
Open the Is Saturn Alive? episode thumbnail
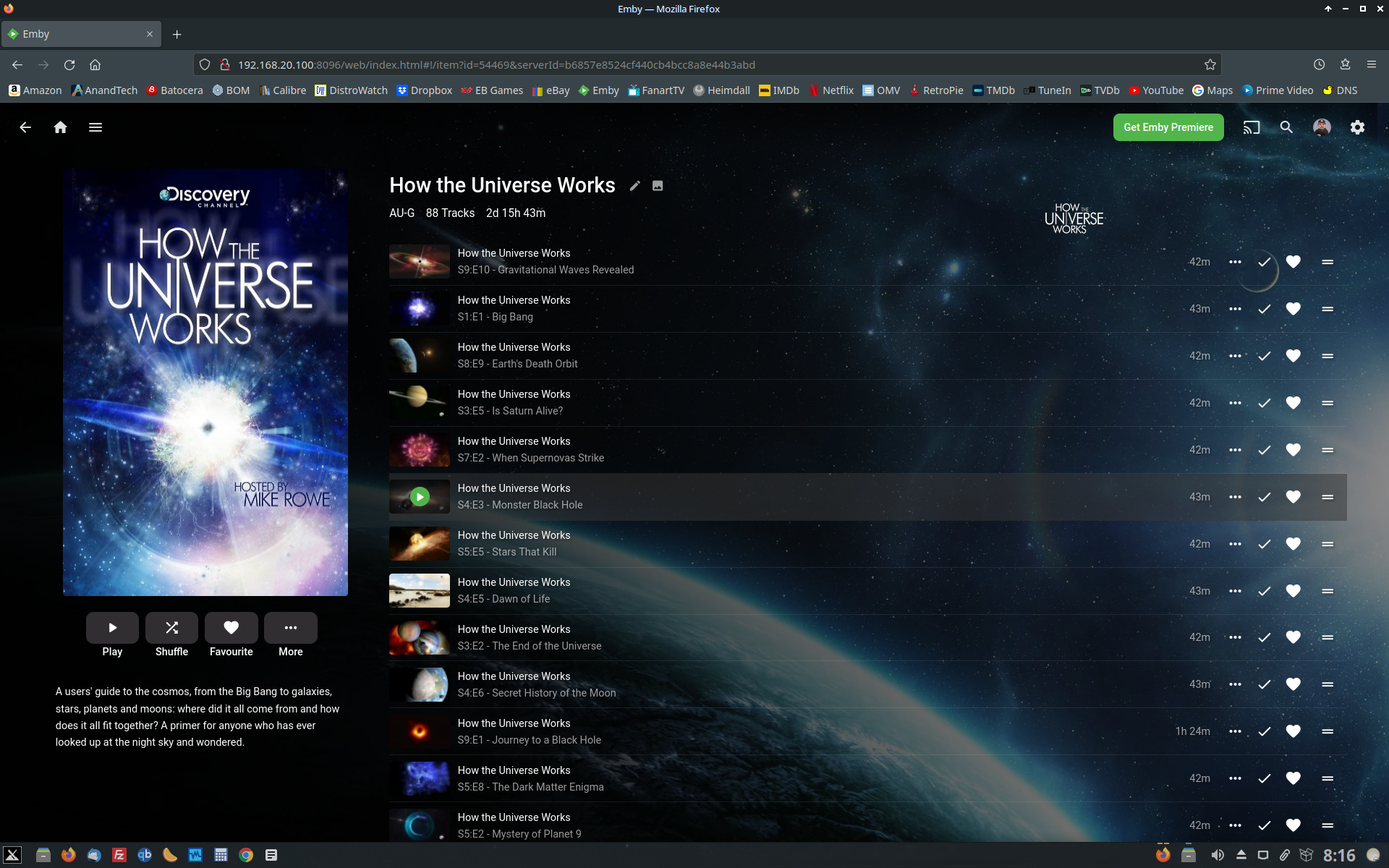[420, 403]
